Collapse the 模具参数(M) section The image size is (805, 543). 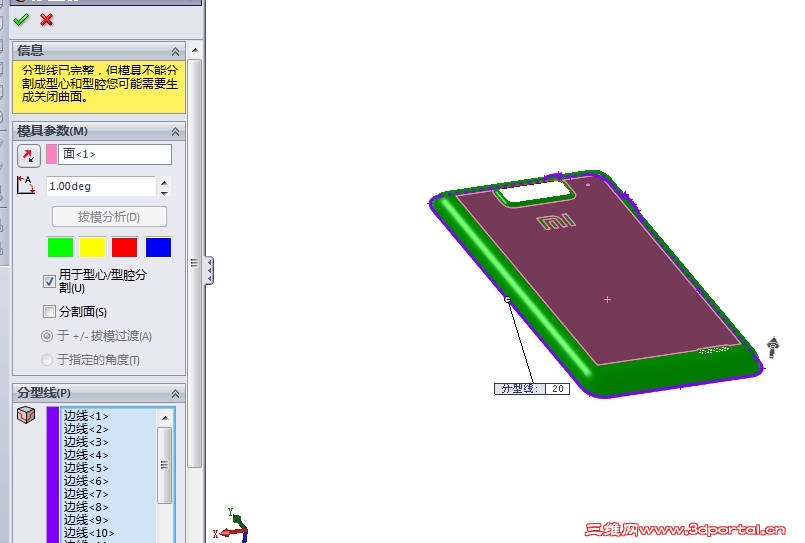[175, 132]
